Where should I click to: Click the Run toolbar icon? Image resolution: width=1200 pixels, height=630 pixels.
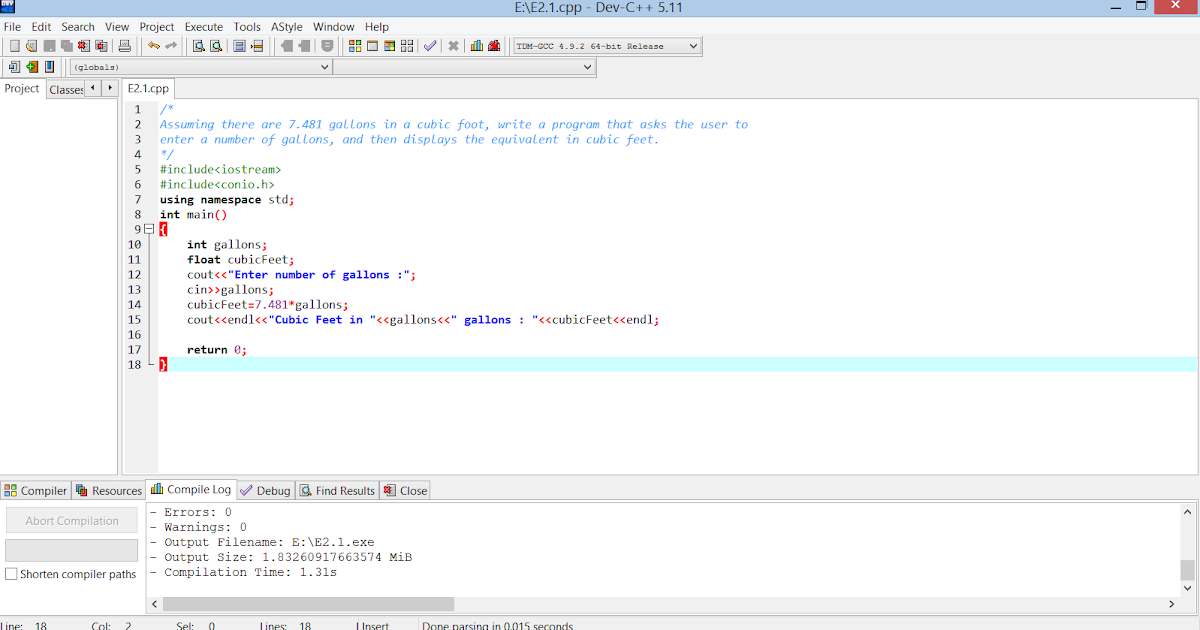click(372, 46)
